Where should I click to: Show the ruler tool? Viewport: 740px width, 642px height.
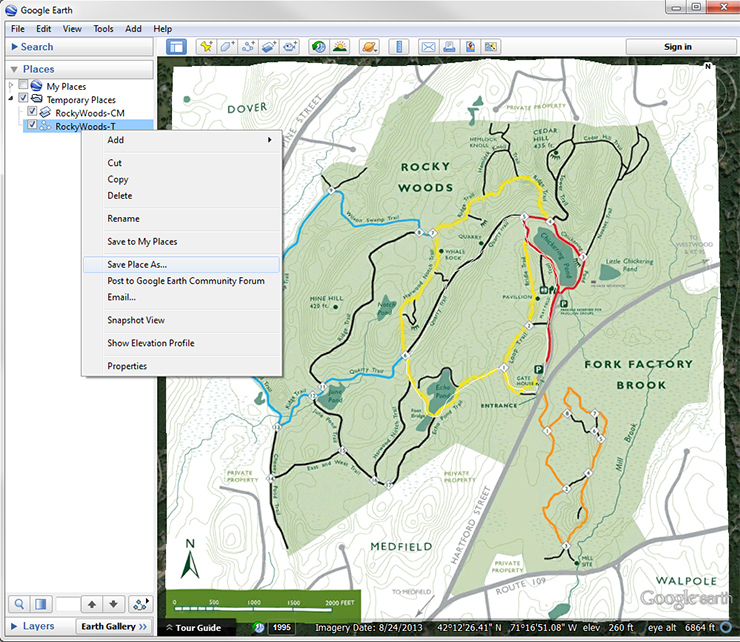click(399, 46)
